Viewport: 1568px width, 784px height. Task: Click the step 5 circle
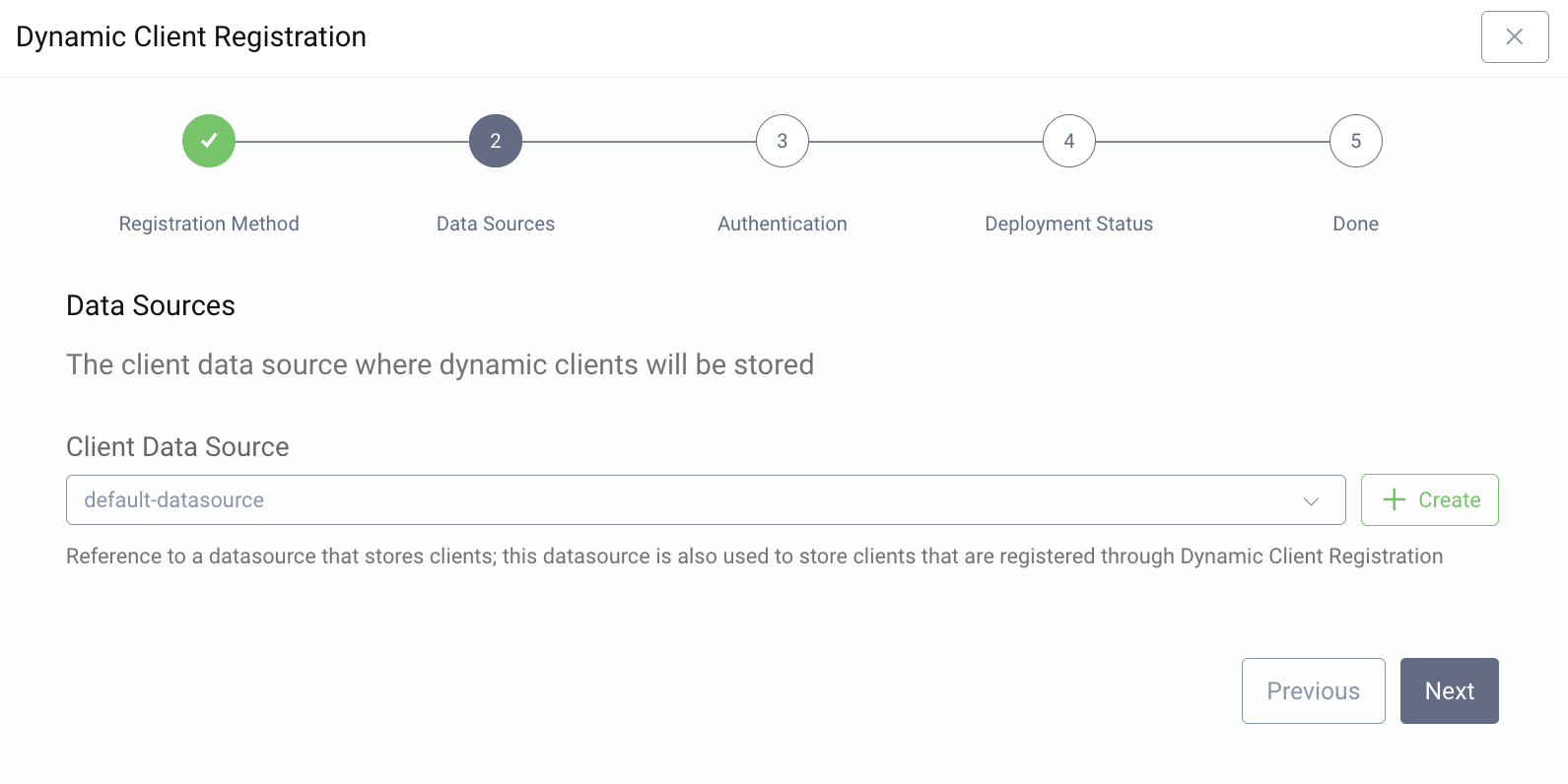1356,141
